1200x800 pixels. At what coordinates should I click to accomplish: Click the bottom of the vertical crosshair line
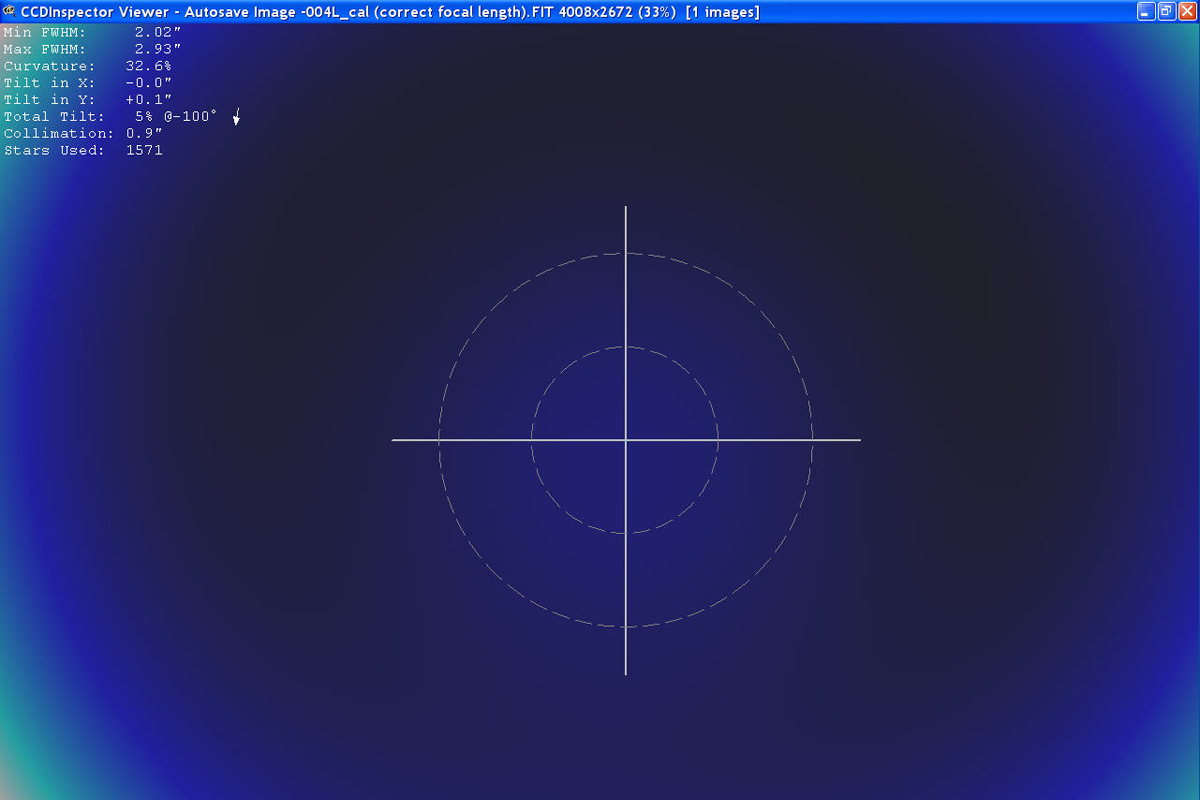coord(626,672)
